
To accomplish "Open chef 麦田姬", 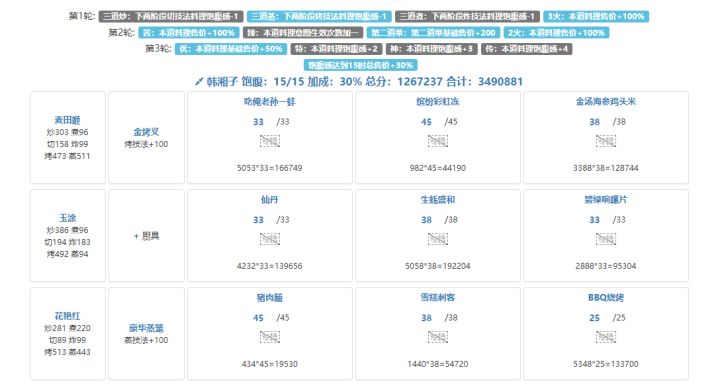I will (x=68, y=120).
